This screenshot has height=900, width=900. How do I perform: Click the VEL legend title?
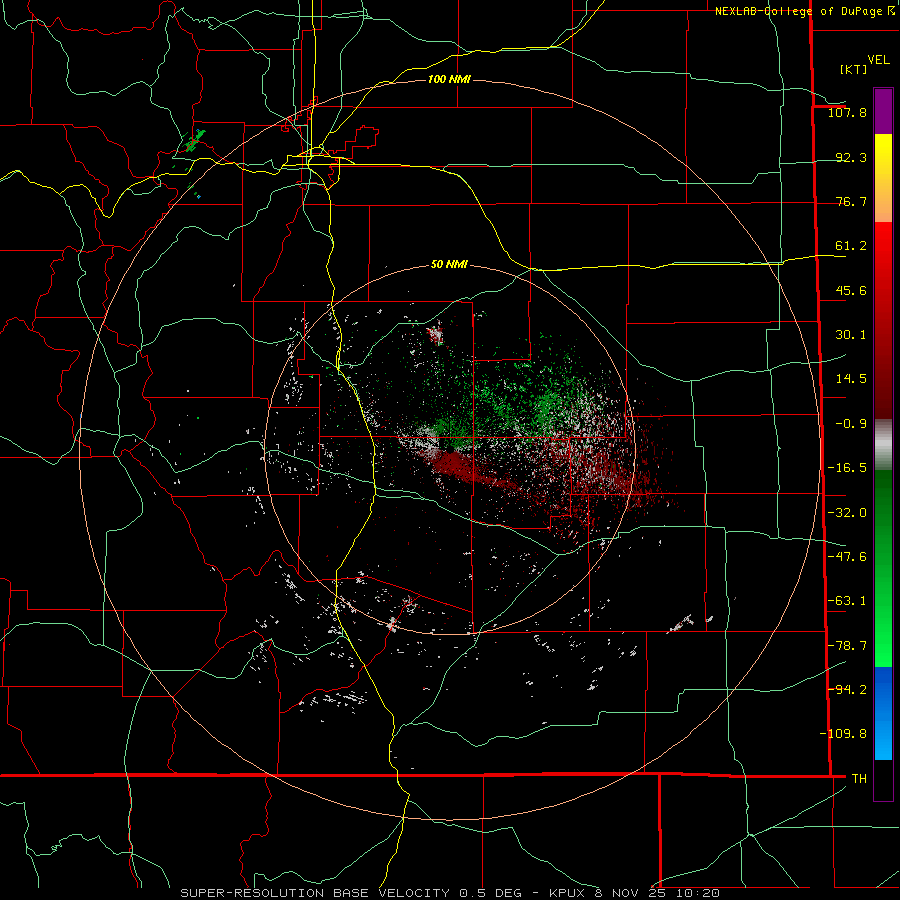tap(878, 60)
